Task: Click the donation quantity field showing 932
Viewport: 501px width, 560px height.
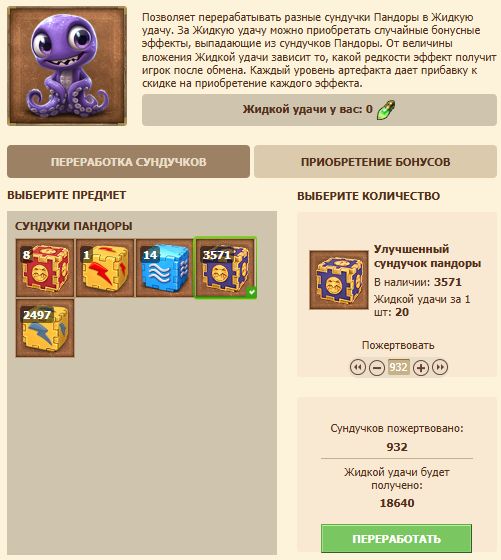Action: click(x=399, y=367)
